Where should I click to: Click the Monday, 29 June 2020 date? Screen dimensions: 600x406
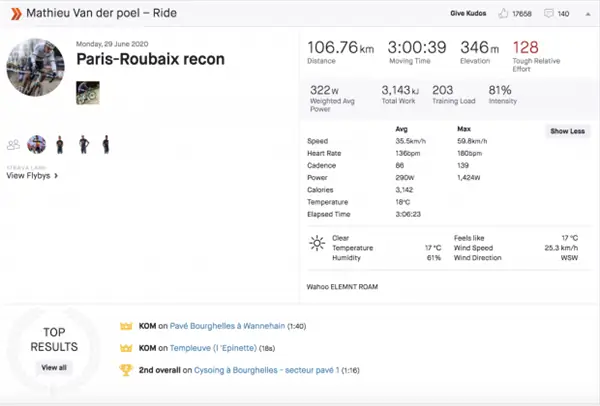pos(112,44)
